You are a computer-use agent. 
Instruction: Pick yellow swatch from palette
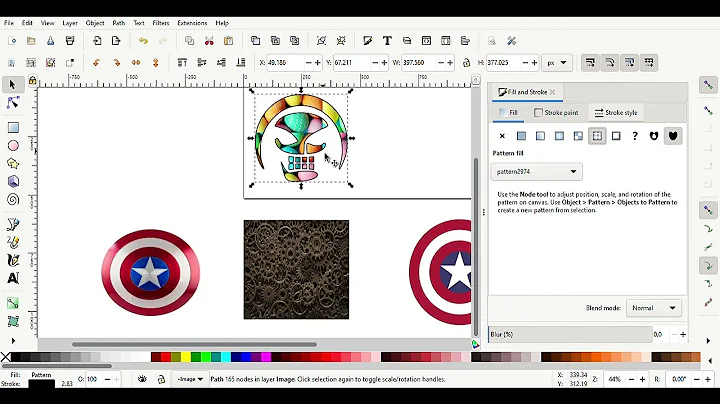point(186,357)
